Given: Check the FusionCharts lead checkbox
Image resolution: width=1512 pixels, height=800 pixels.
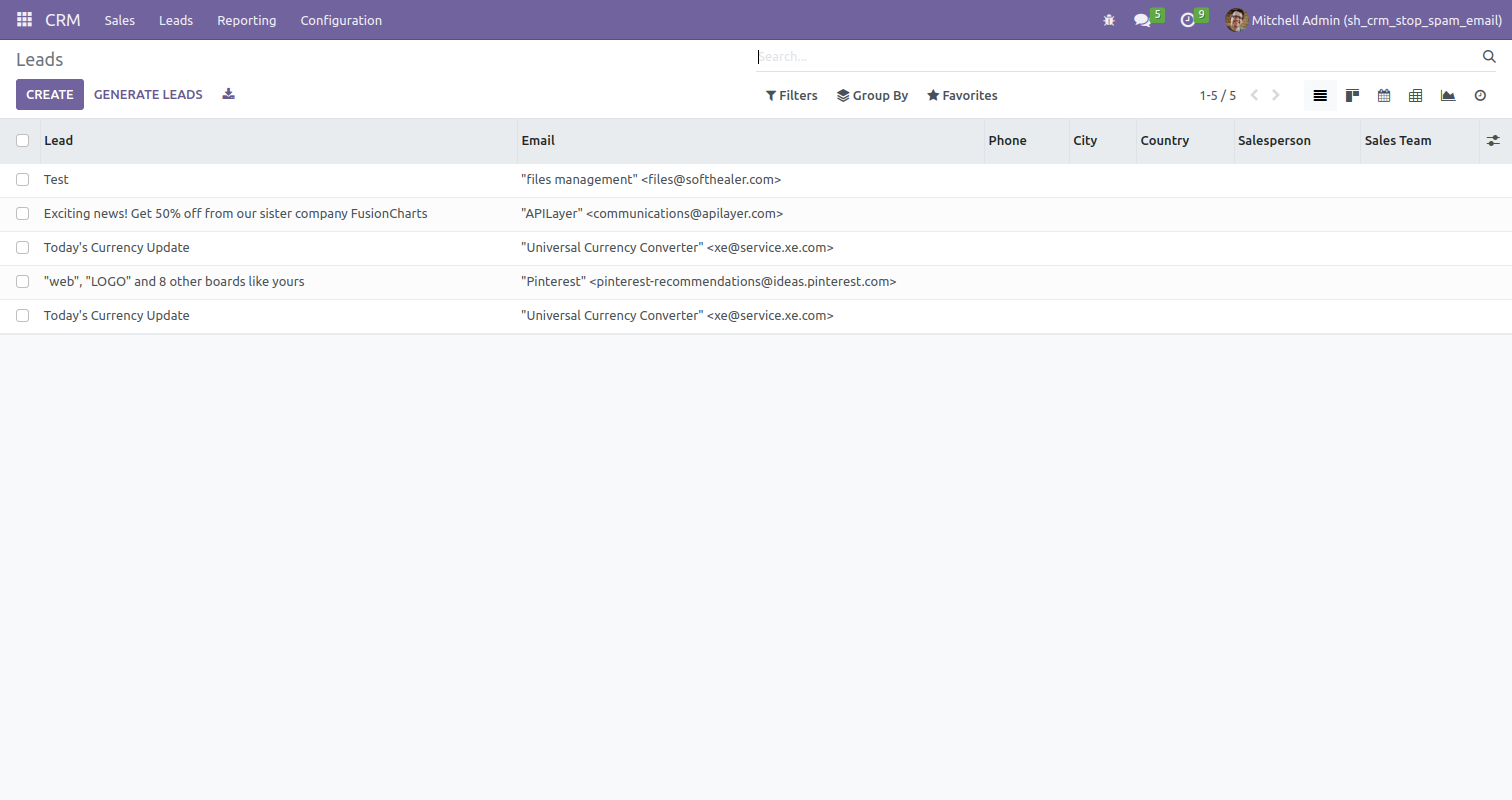Looking at the screenshot, I should pyautogui.click(x=23, y=214).
